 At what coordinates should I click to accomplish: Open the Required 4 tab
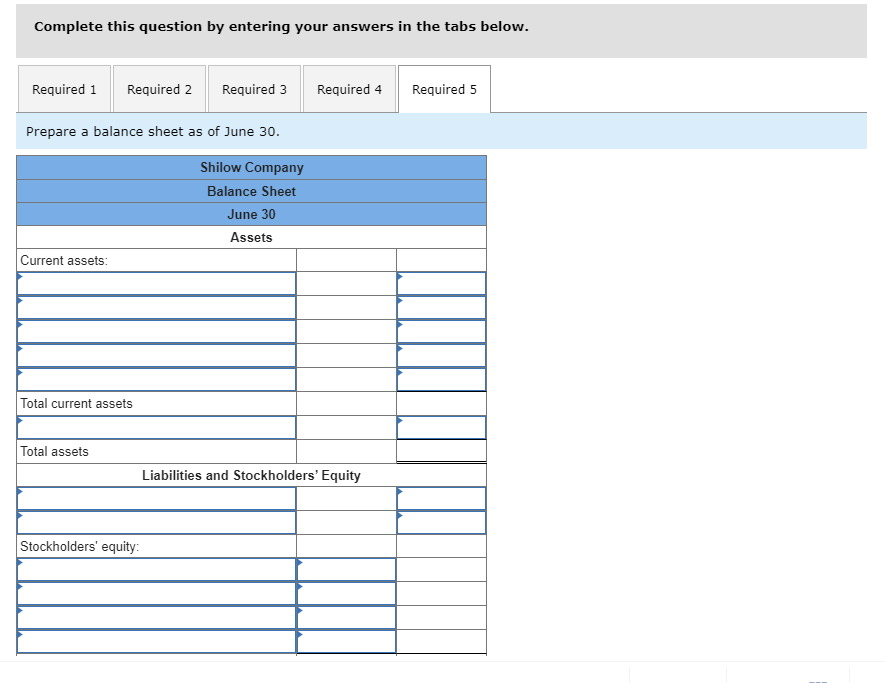pos(349,89)
